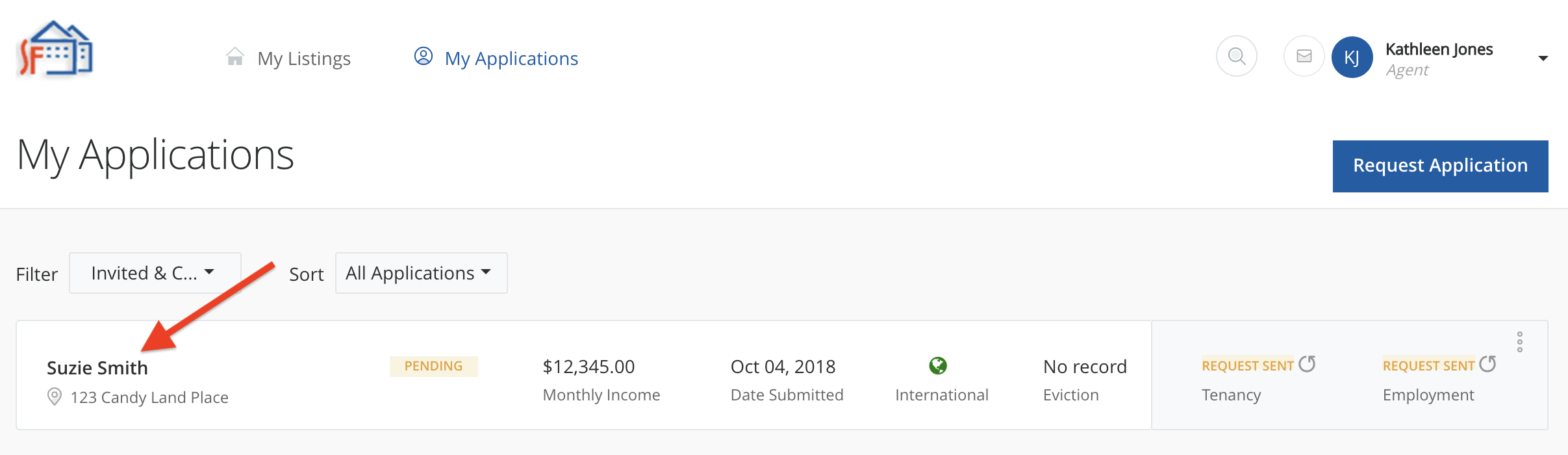Open the All Applications sort dropdown

pos(421,273)
